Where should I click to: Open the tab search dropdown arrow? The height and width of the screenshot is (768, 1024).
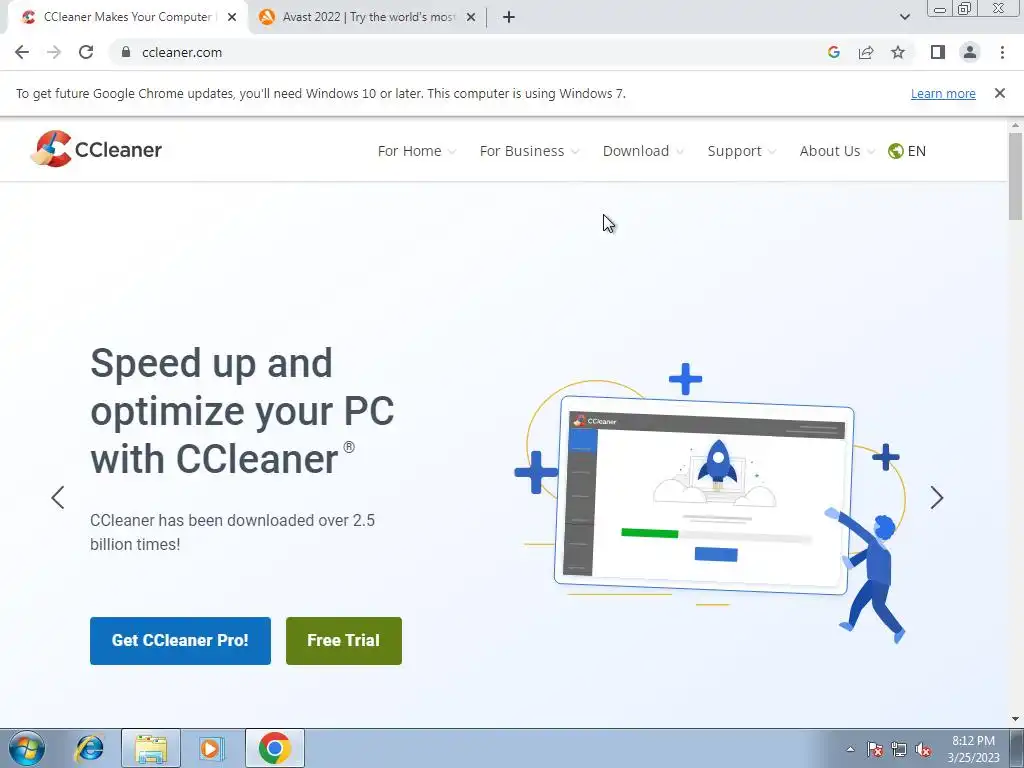coord(904,17)
